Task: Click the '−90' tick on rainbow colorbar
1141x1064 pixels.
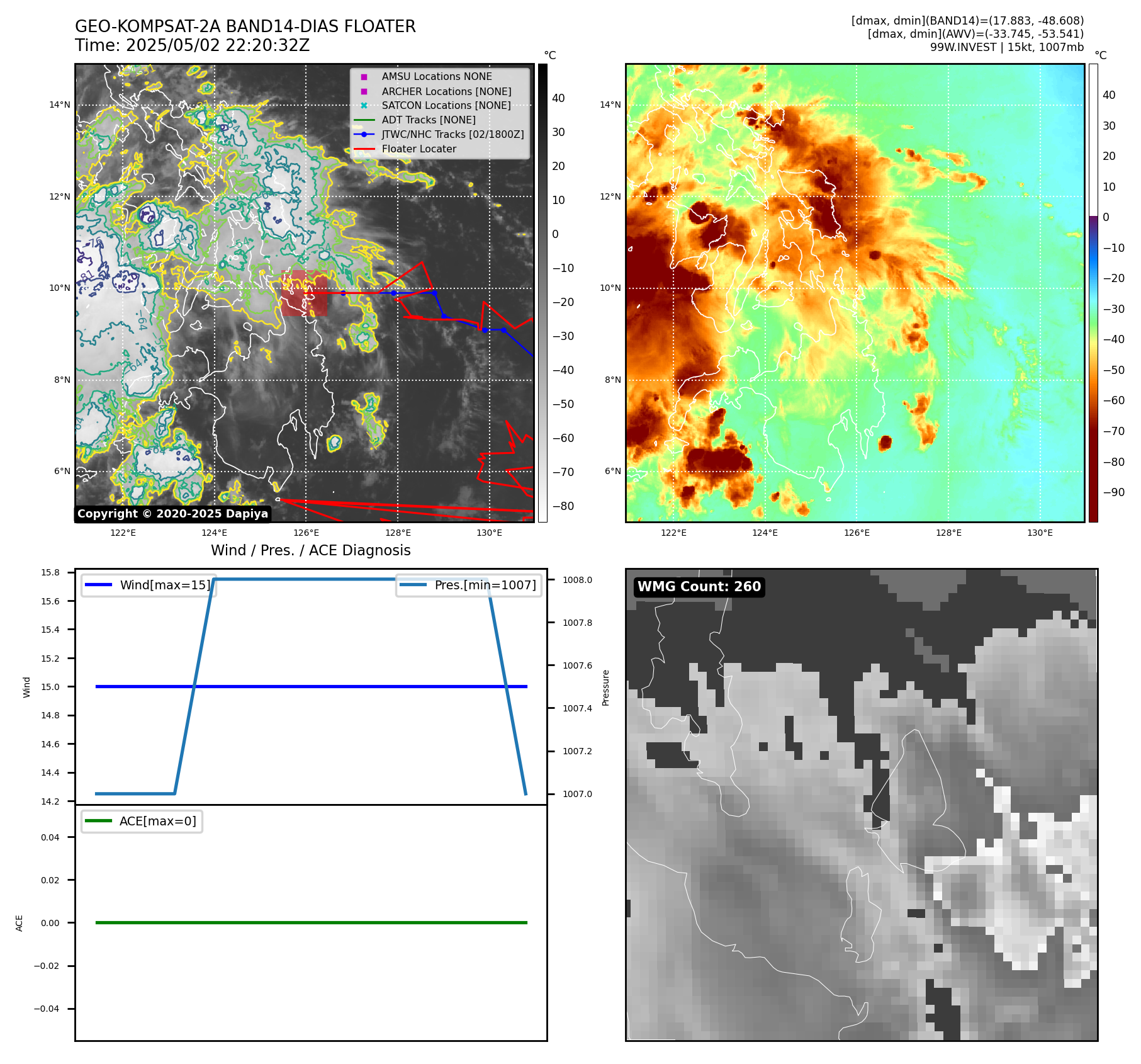Action: pos(1114,492)
